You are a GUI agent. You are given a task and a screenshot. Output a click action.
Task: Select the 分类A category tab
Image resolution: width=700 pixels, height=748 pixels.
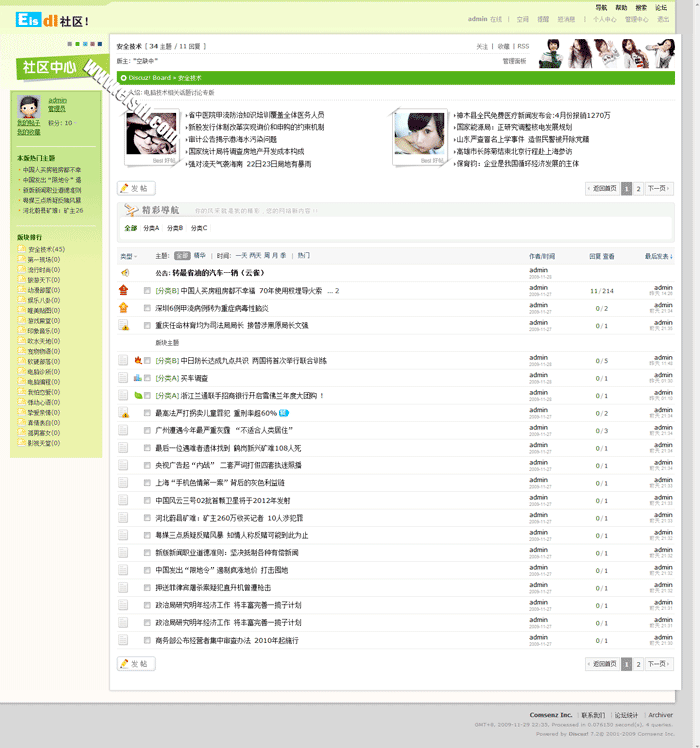pyautogui.click(x=151, y=228)
